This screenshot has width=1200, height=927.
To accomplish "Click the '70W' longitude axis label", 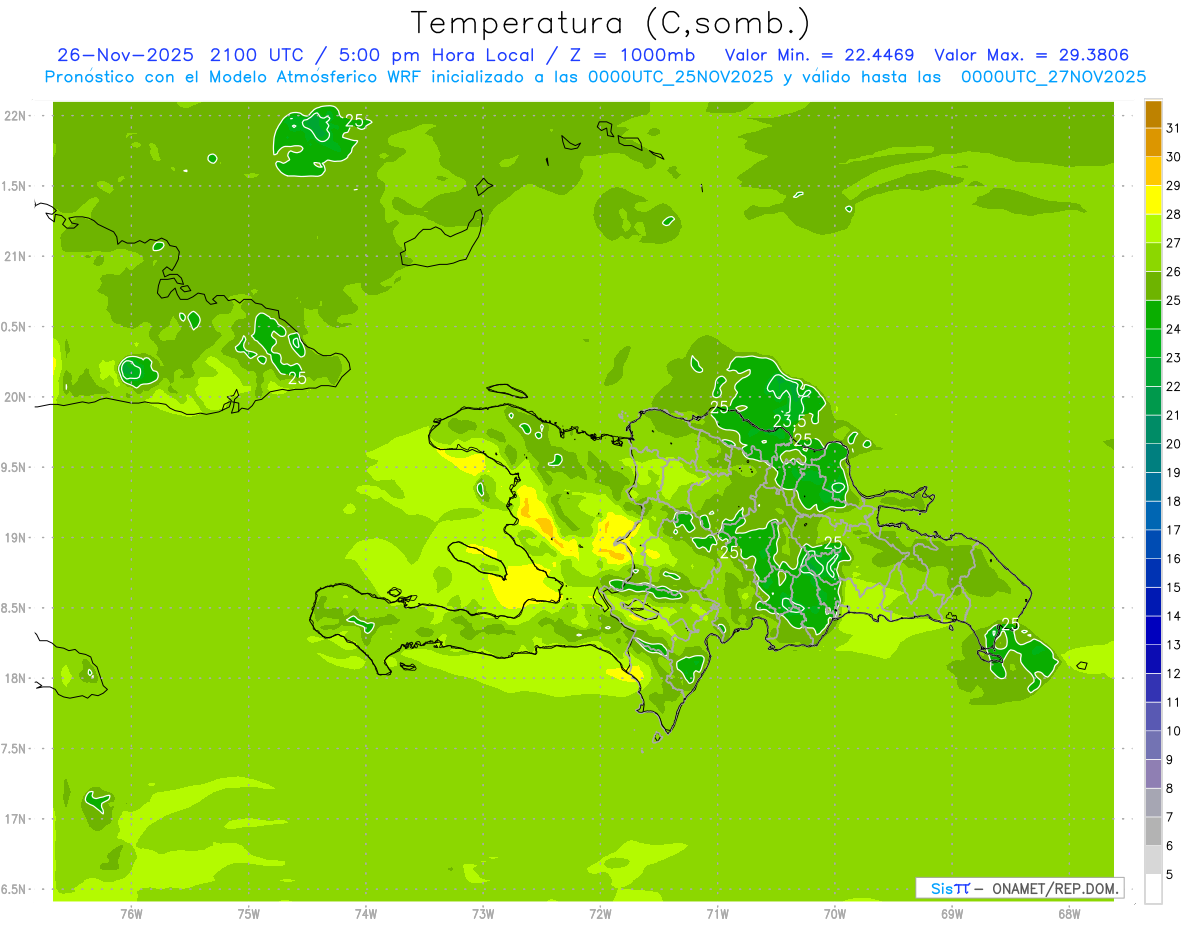I will pos(835,913).
